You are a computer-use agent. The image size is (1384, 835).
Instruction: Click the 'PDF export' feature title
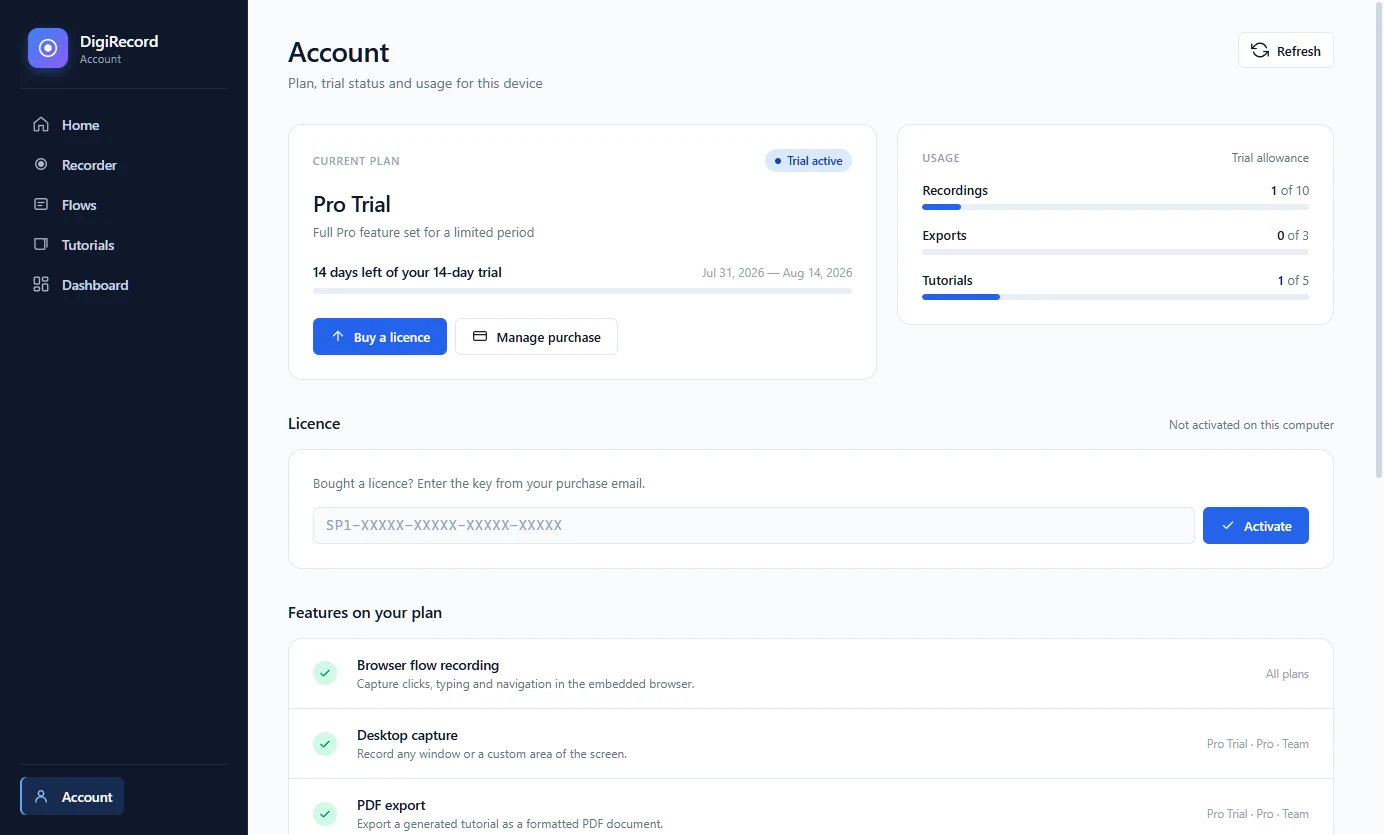tap(391, 805)
